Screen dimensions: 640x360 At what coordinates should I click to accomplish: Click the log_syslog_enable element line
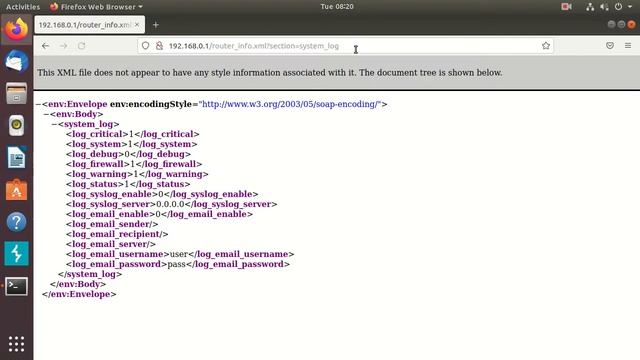(x=162, y=194)
